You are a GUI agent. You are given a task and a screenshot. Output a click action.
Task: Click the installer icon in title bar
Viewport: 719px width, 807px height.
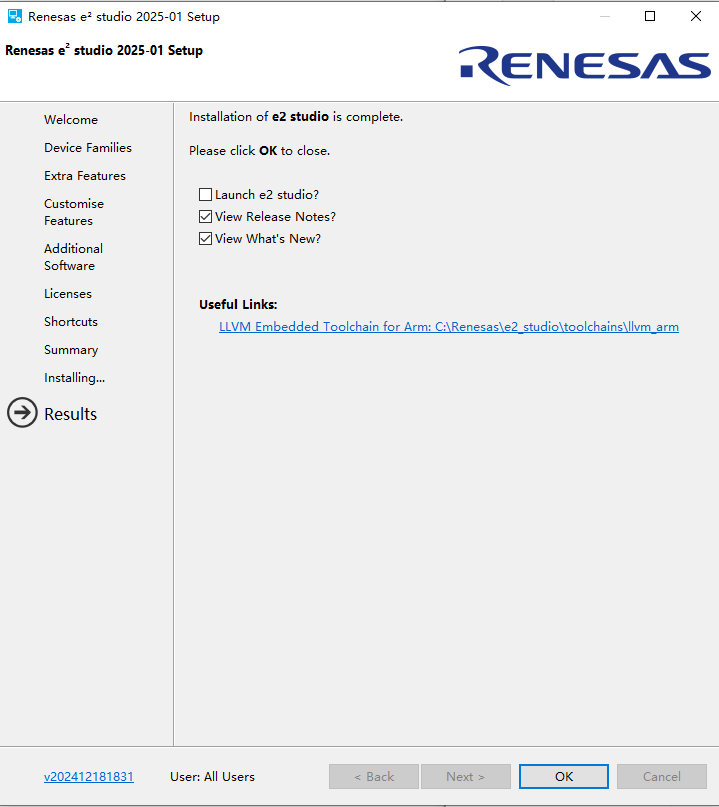pyautogui.click(x=15, y=16)
